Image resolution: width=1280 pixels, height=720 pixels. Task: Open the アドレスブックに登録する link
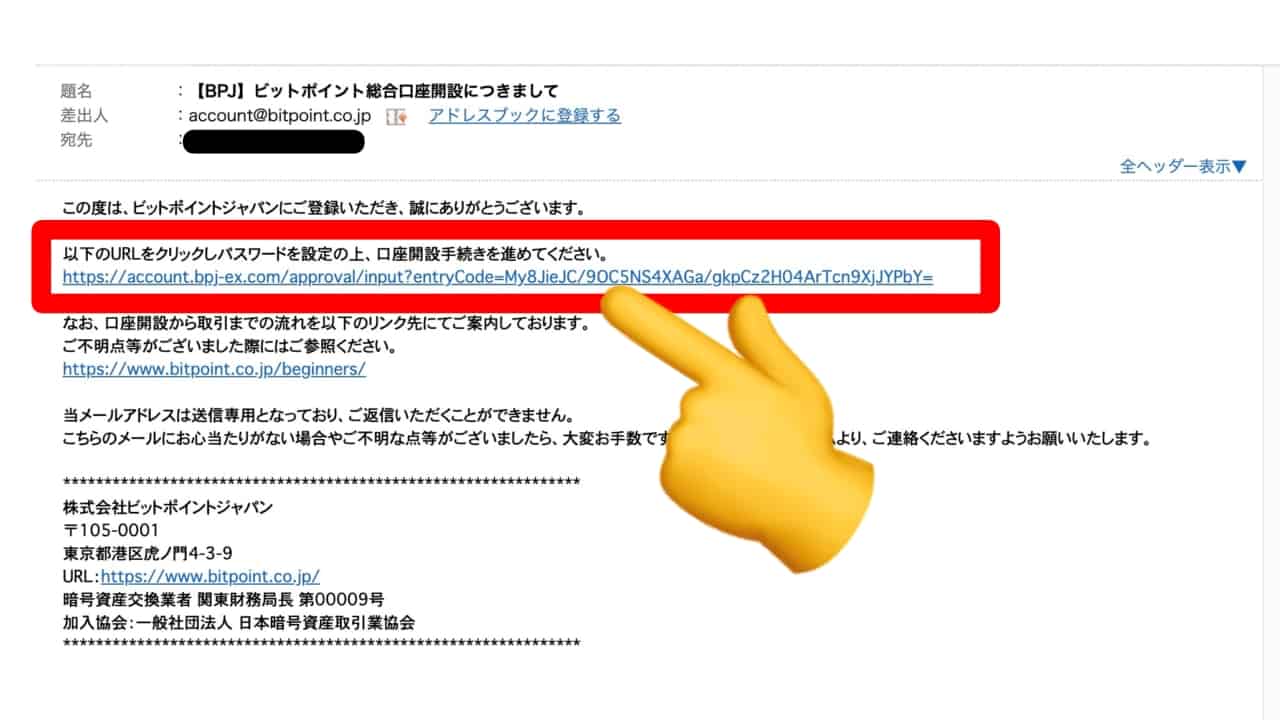coord(524,115)
